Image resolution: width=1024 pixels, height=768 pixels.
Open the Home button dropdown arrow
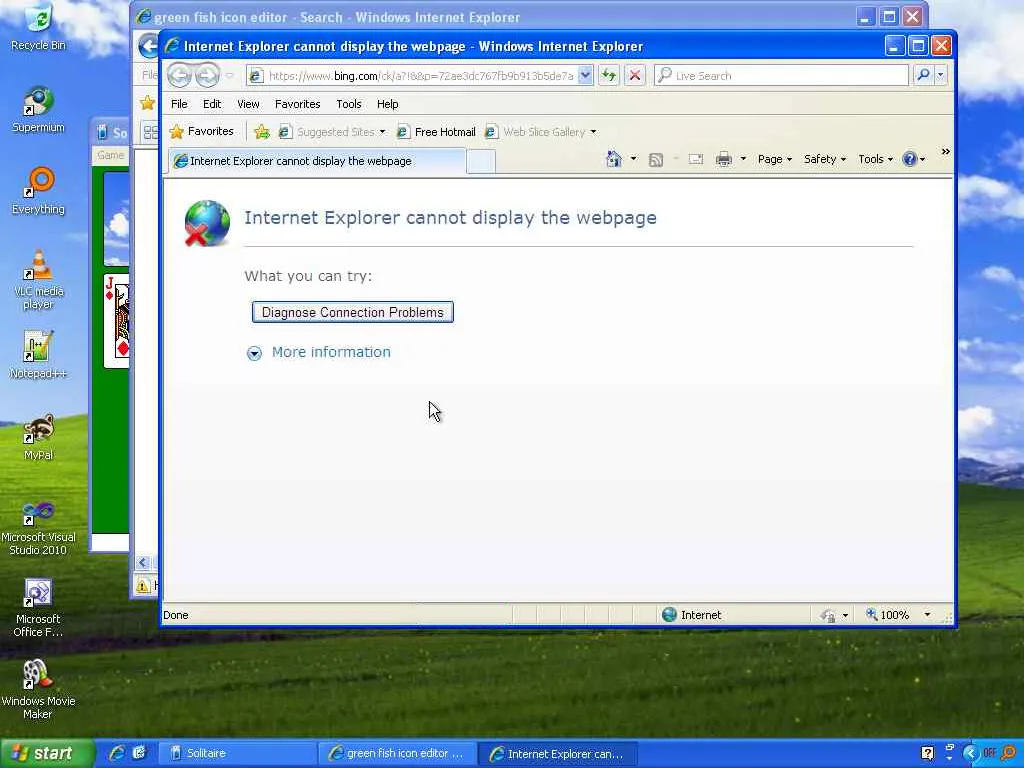tap(633, 159)
